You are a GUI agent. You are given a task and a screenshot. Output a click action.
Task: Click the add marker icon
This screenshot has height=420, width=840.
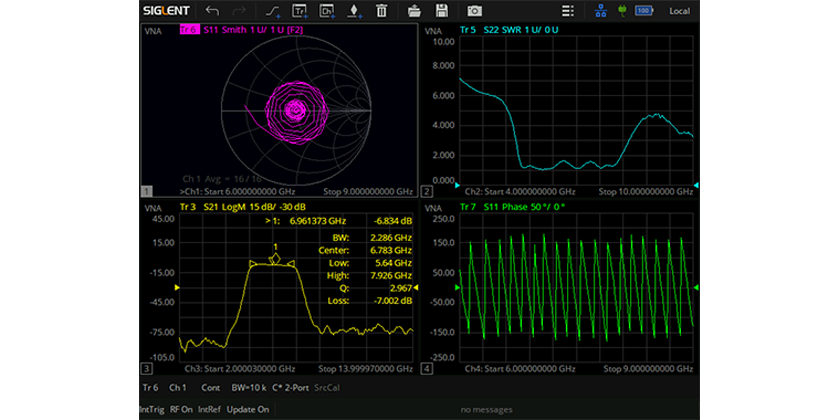coord(353,11)
